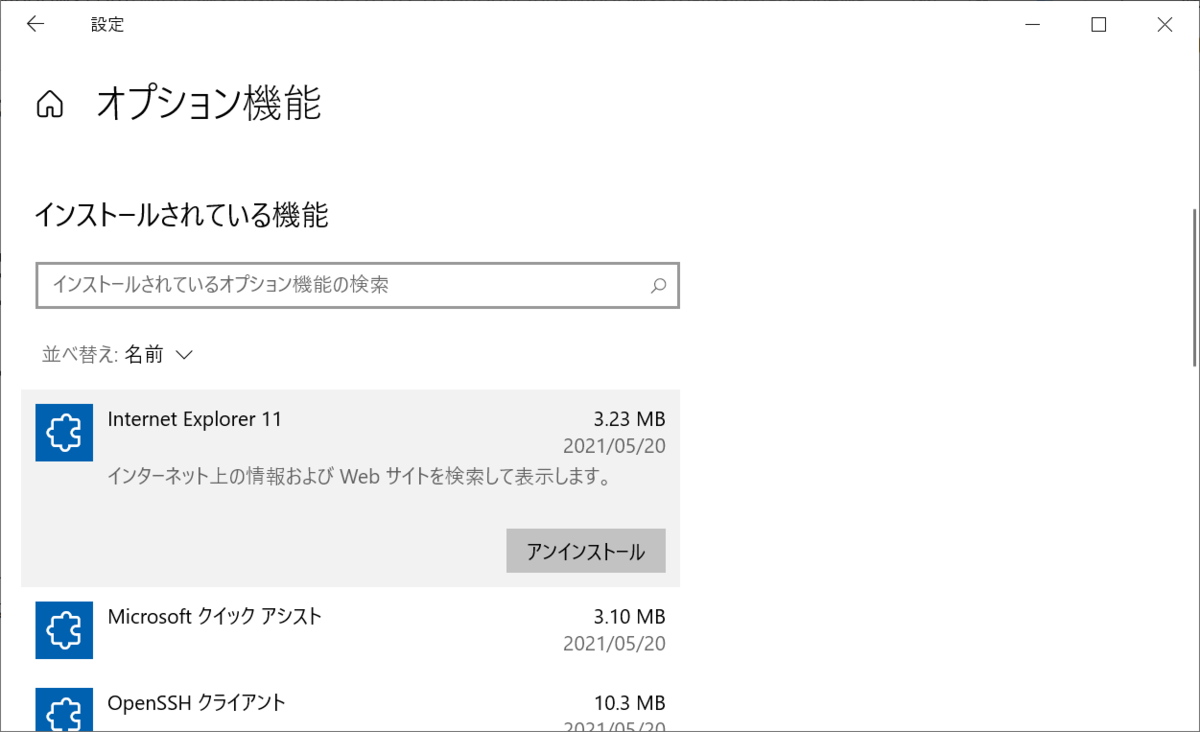Minimize the 設定 window
The width and height of the screenshot is (1200, 732).
click(x=1033, y=25)
